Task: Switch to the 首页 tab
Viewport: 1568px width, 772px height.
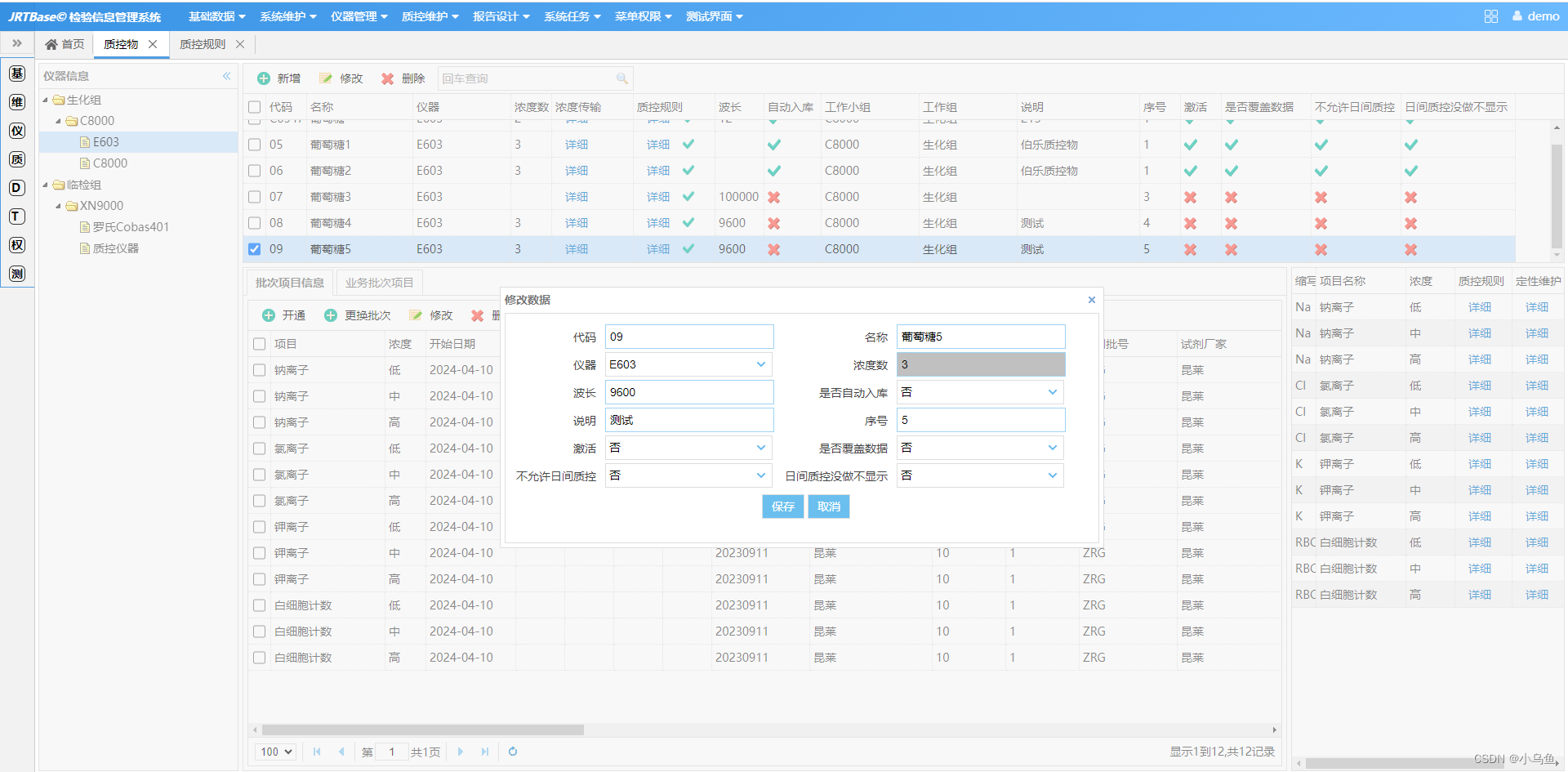Action: [65, 44]
